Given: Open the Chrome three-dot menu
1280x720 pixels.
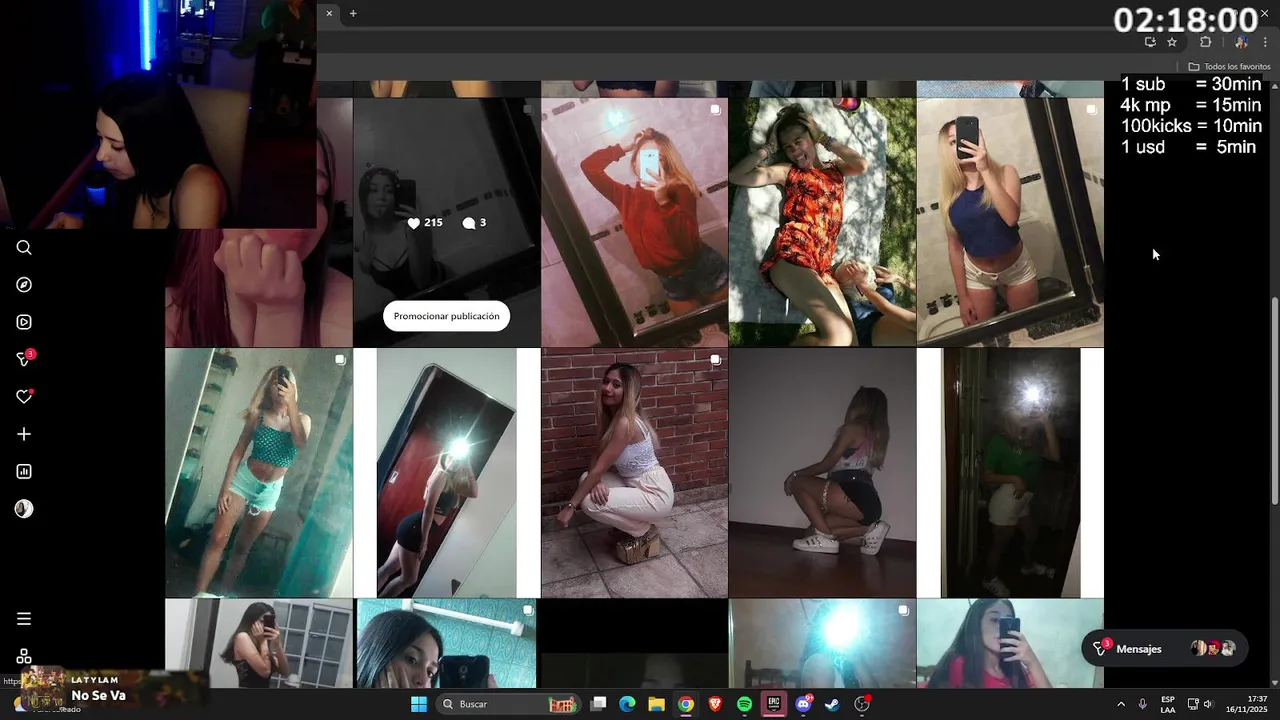Looking at the screenshot, I should pos(1265,42).
